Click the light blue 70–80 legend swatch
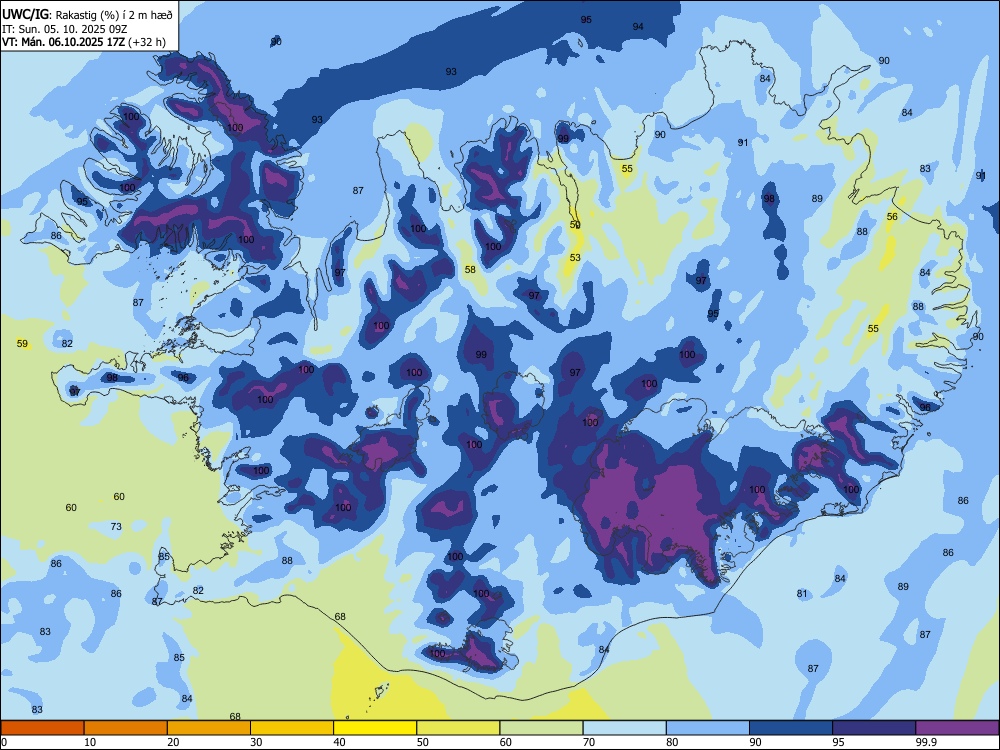The image size is (1000, 750). [x=624, y=728]
